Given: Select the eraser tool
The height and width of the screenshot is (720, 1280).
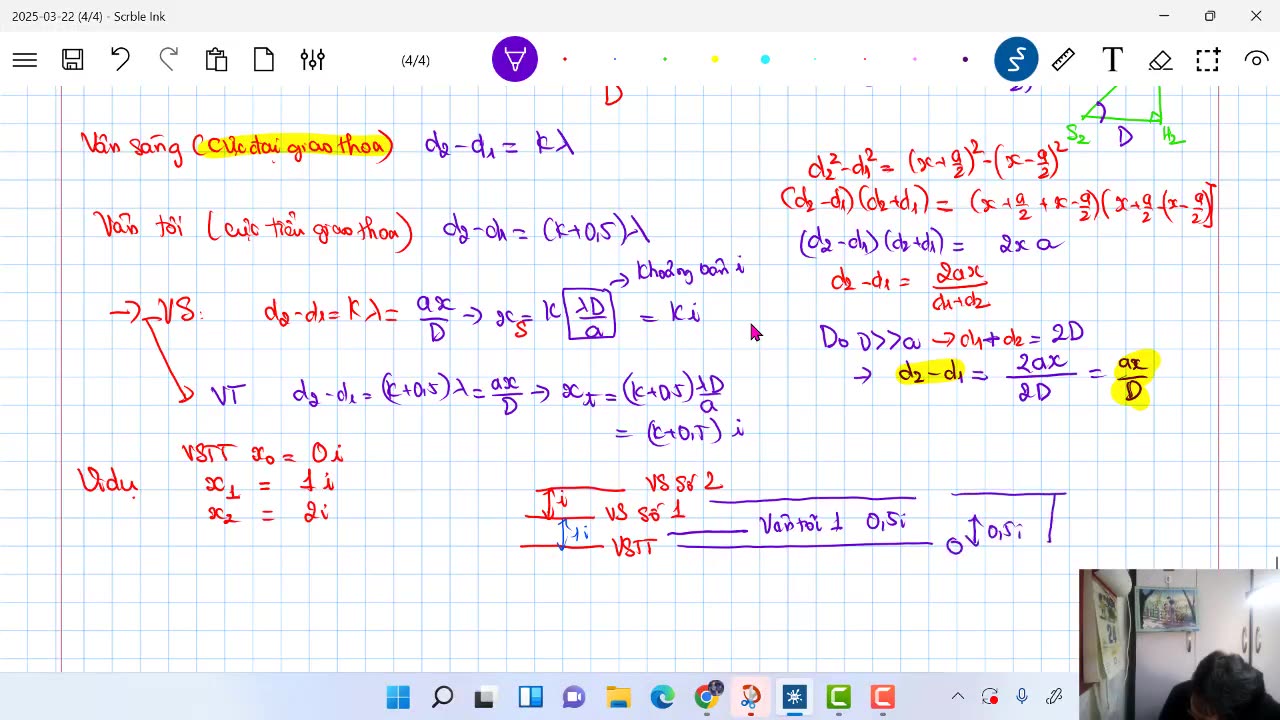Looking at the screenshot, I should [1160, 60].
